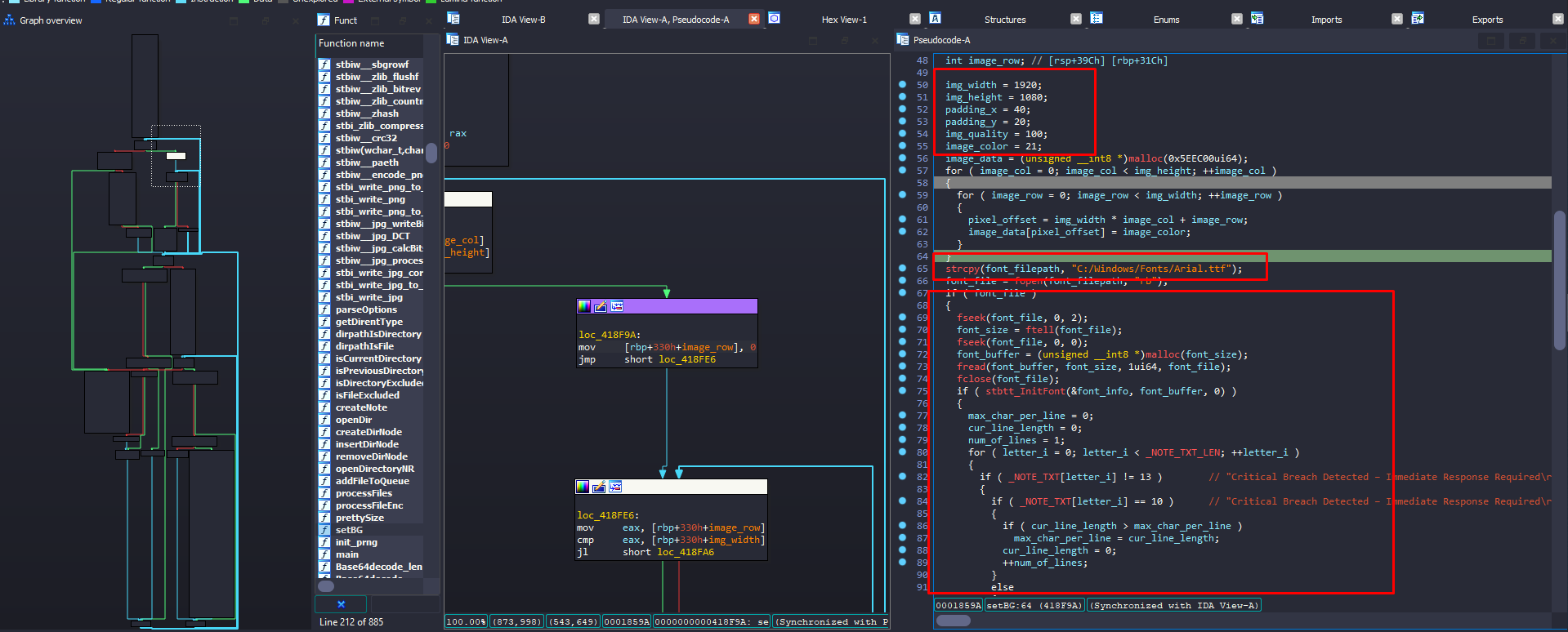Sort by the Function name column header
The width and height of the screenshot is (1568, 632).
(369, 43)
